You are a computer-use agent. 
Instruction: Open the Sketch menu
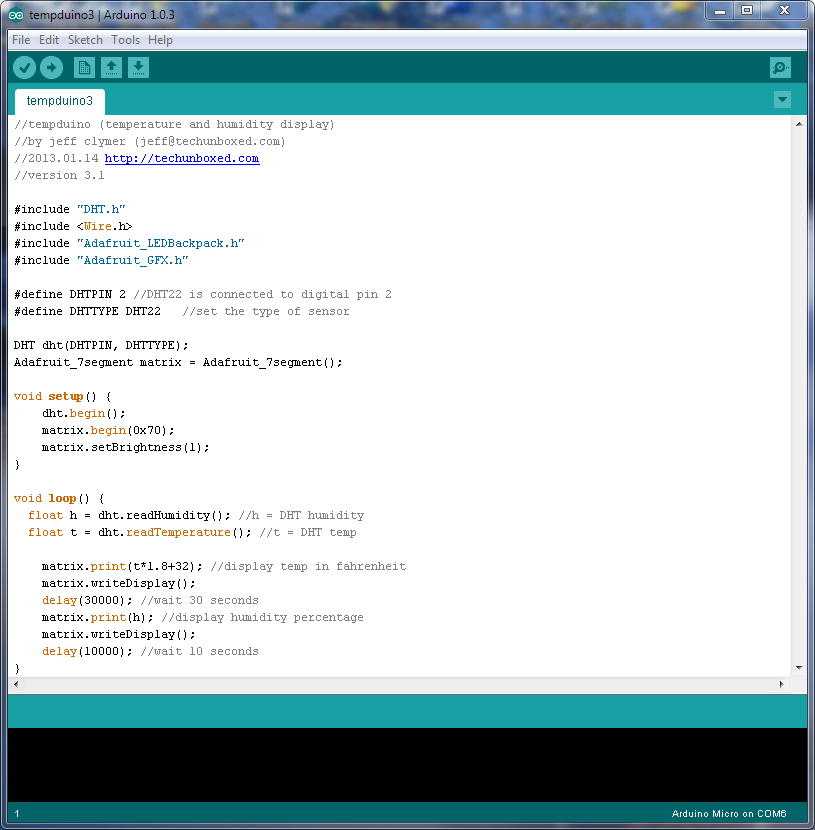85,40
